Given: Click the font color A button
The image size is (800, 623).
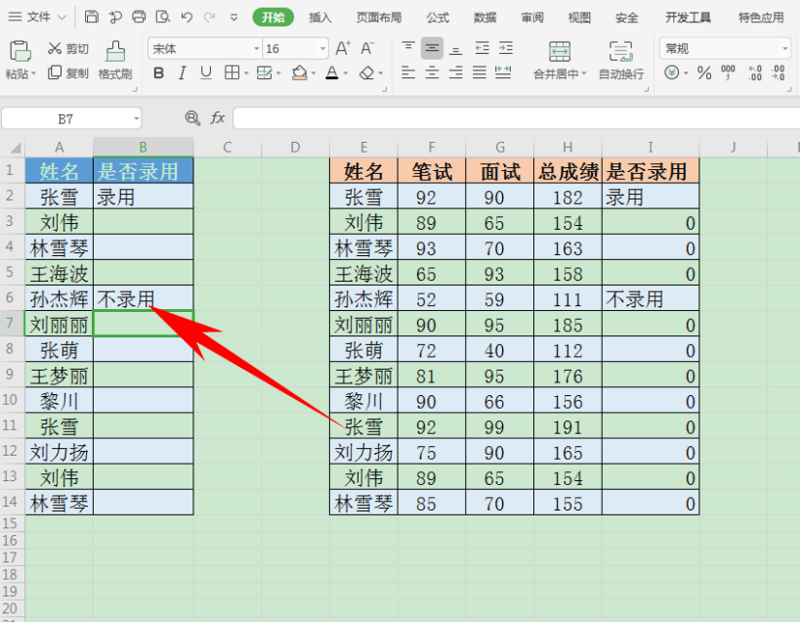Looking at the screenshot, I should point(331,73).
